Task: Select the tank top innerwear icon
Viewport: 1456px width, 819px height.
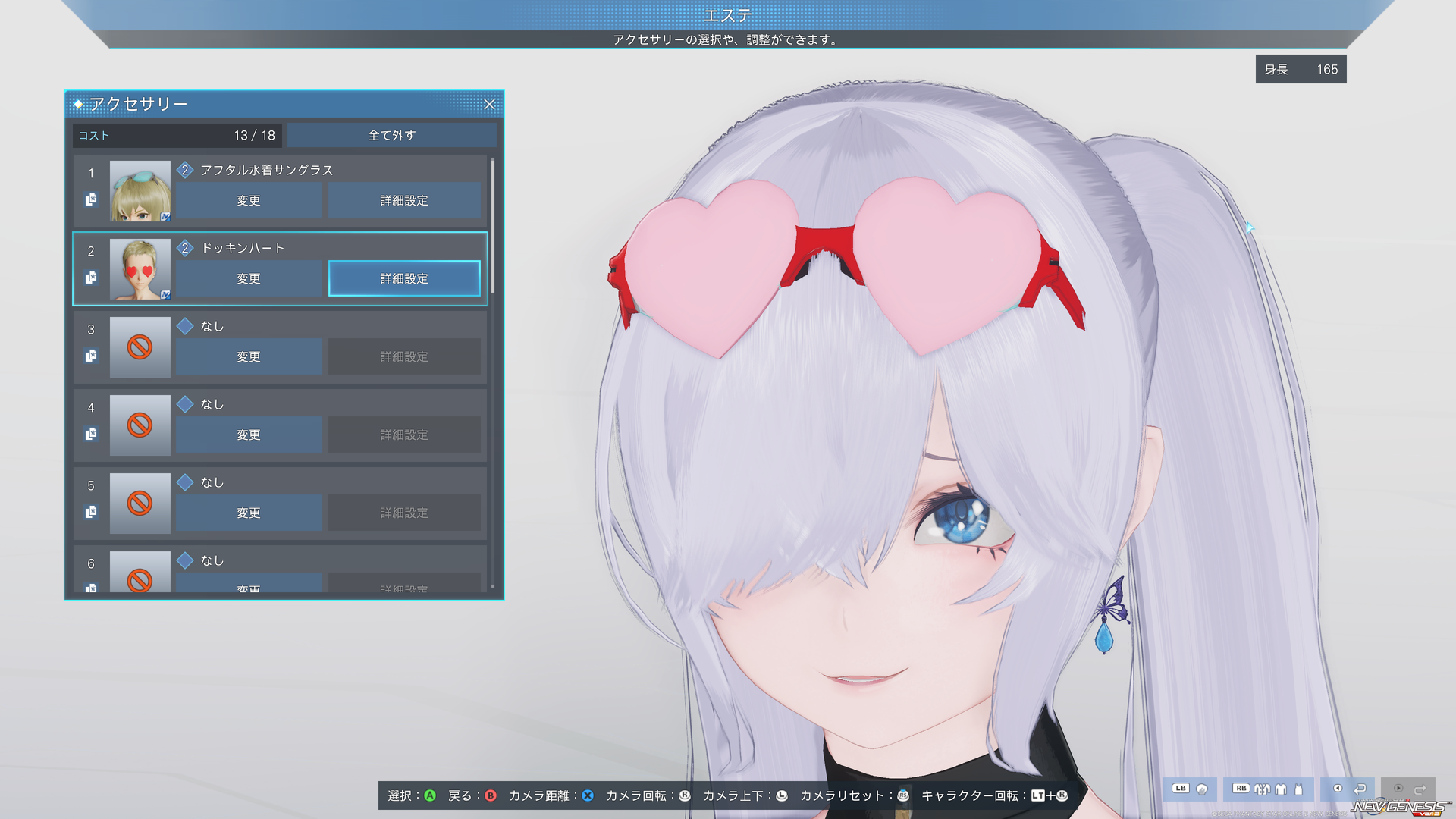Action: pyautogui.click(x=1298, y=789)
